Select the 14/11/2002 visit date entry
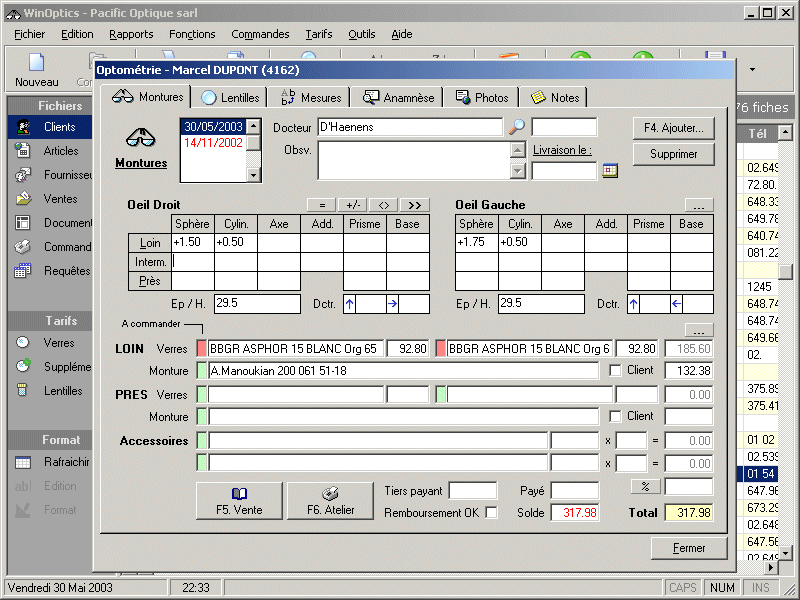 pos(212,143)
